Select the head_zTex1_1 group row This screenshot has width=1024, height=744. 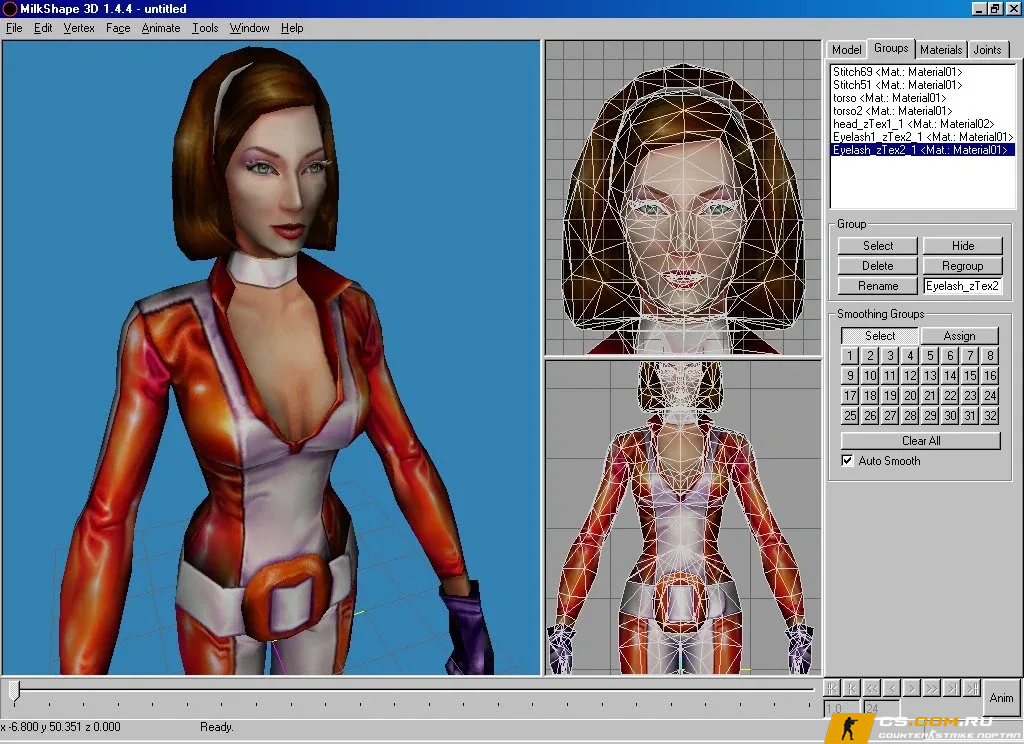(x=923, y=124)
